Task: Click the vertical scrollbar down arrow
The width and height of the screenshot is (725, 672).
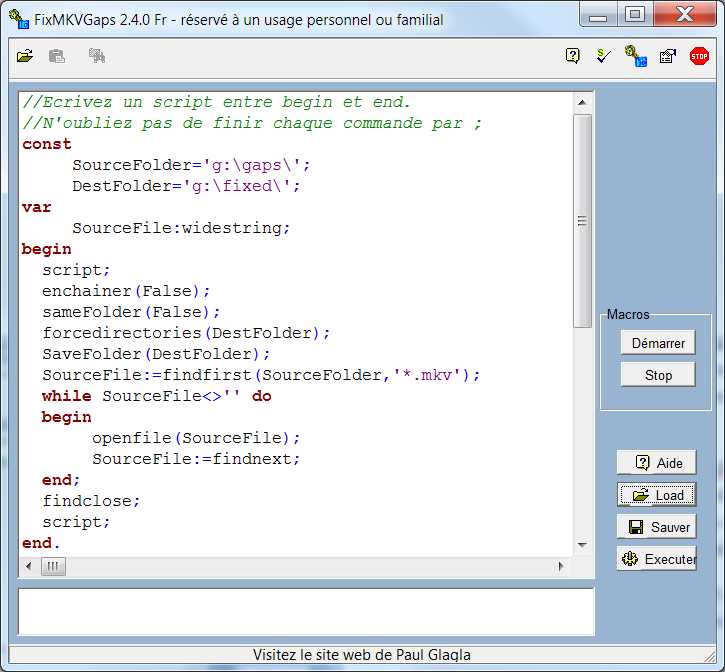Action: coord(582,545)
